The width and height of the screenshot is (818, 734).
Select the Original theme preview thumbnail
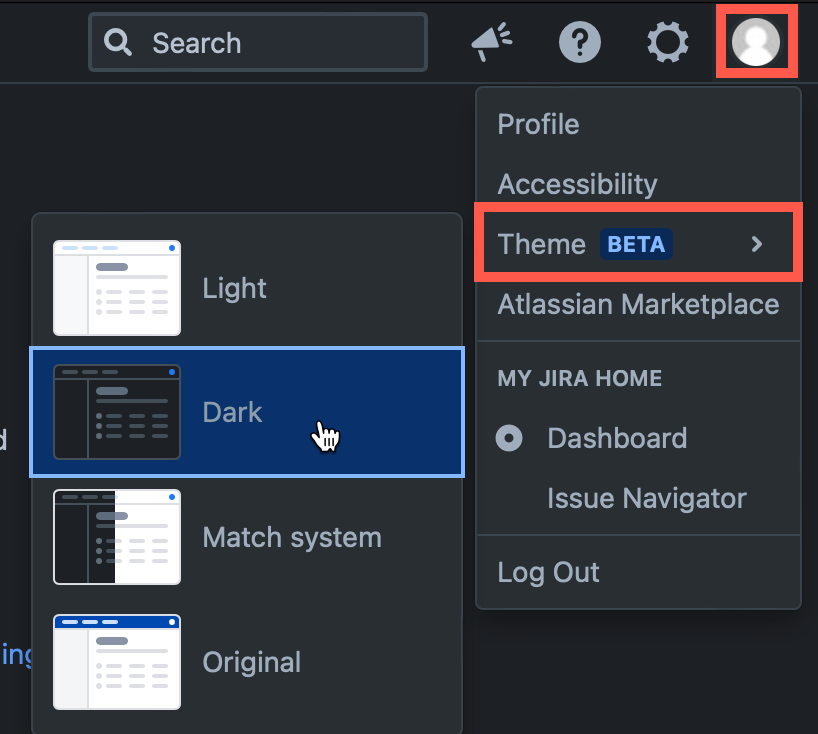pyautogui.click(x=116, y=661)
